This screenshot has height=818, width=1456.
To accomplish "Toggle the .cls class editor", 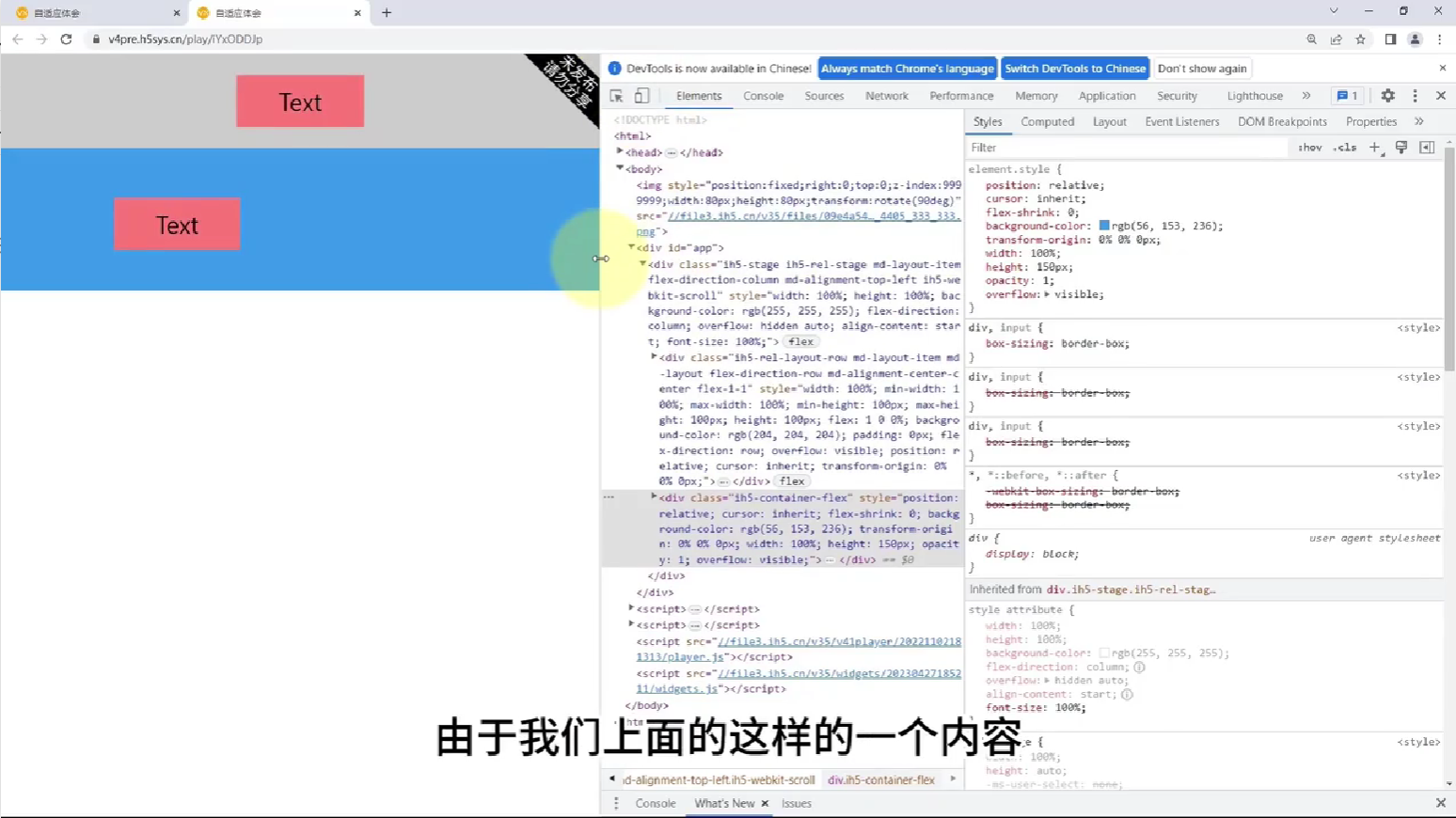I will (1345, 148).
